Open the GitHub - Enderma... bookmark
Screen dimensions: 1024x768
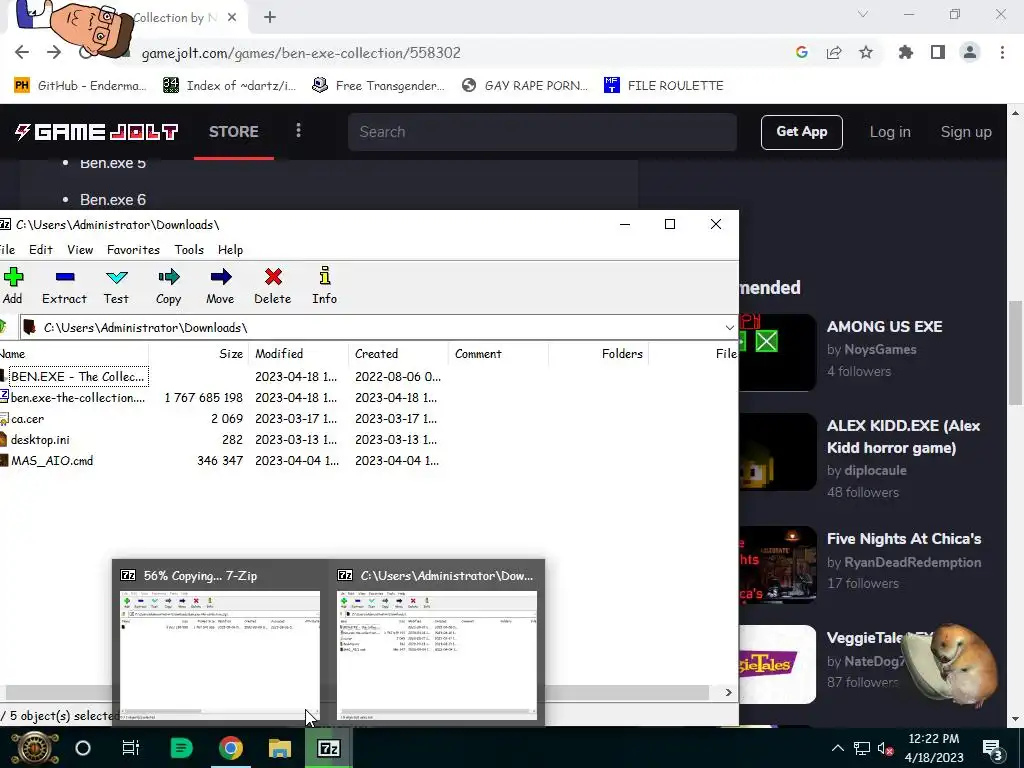[x=80, y=86]
